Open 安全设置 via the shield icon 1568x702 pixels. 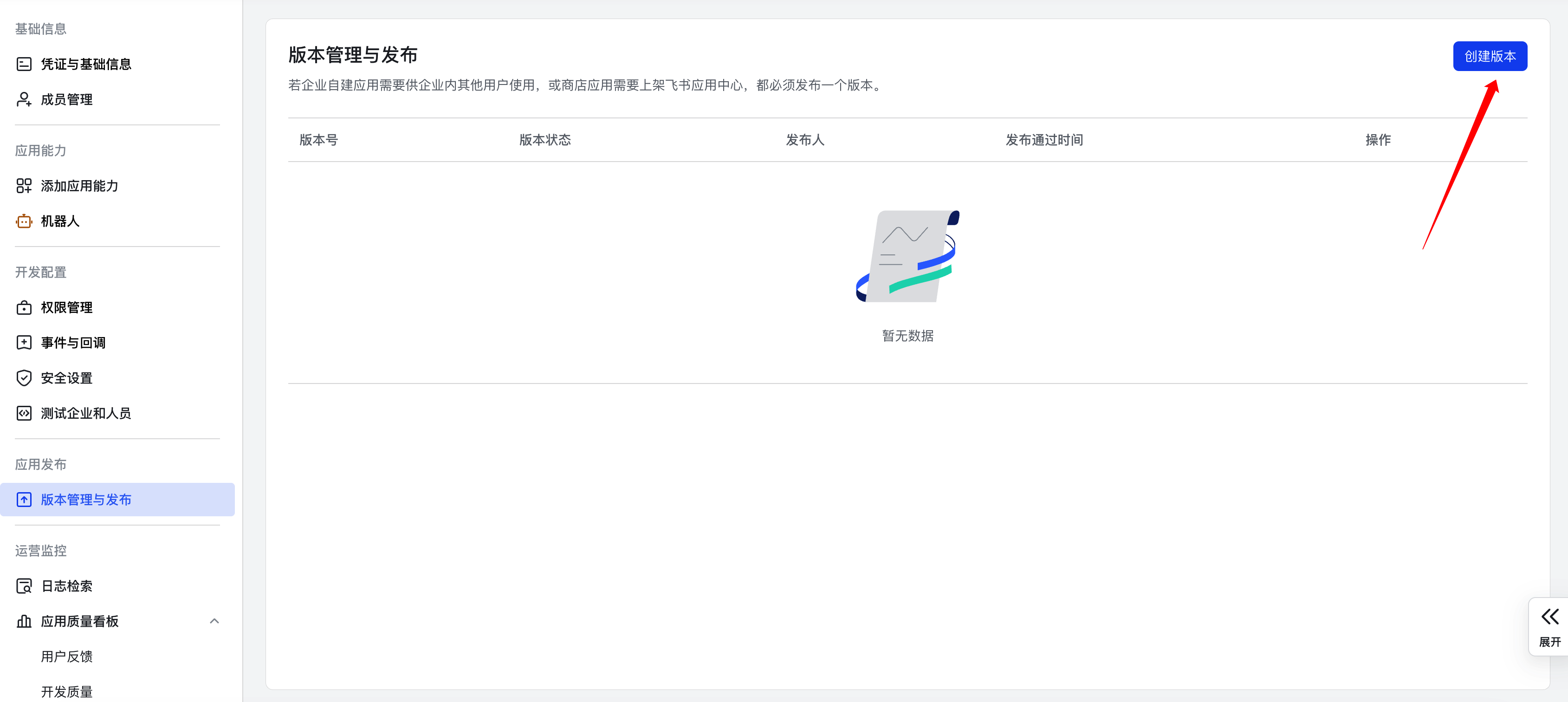[x=24, y=377]
